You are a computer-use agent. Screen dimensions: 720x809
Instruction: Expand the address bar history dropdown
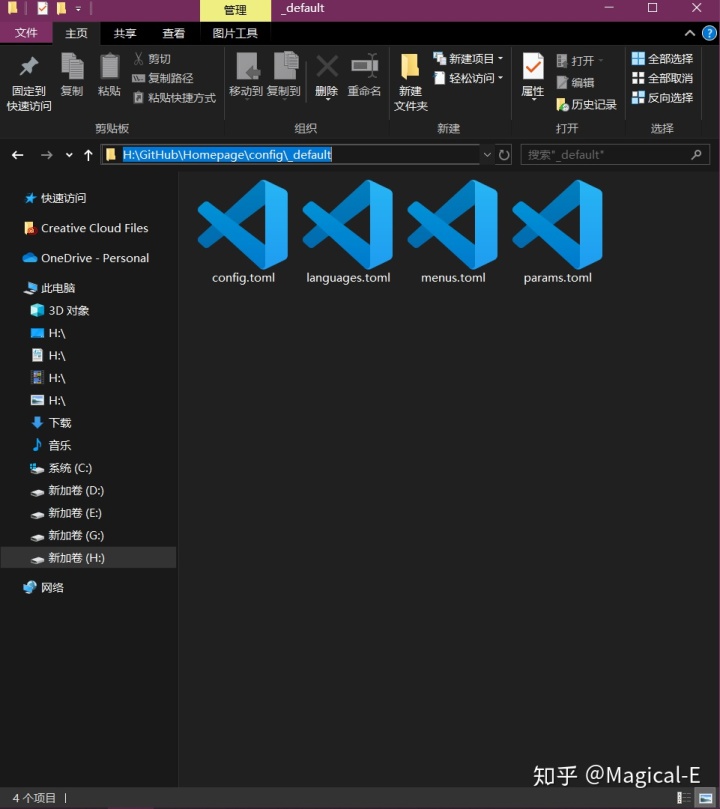pyautogui.click(x=487, y=155)
